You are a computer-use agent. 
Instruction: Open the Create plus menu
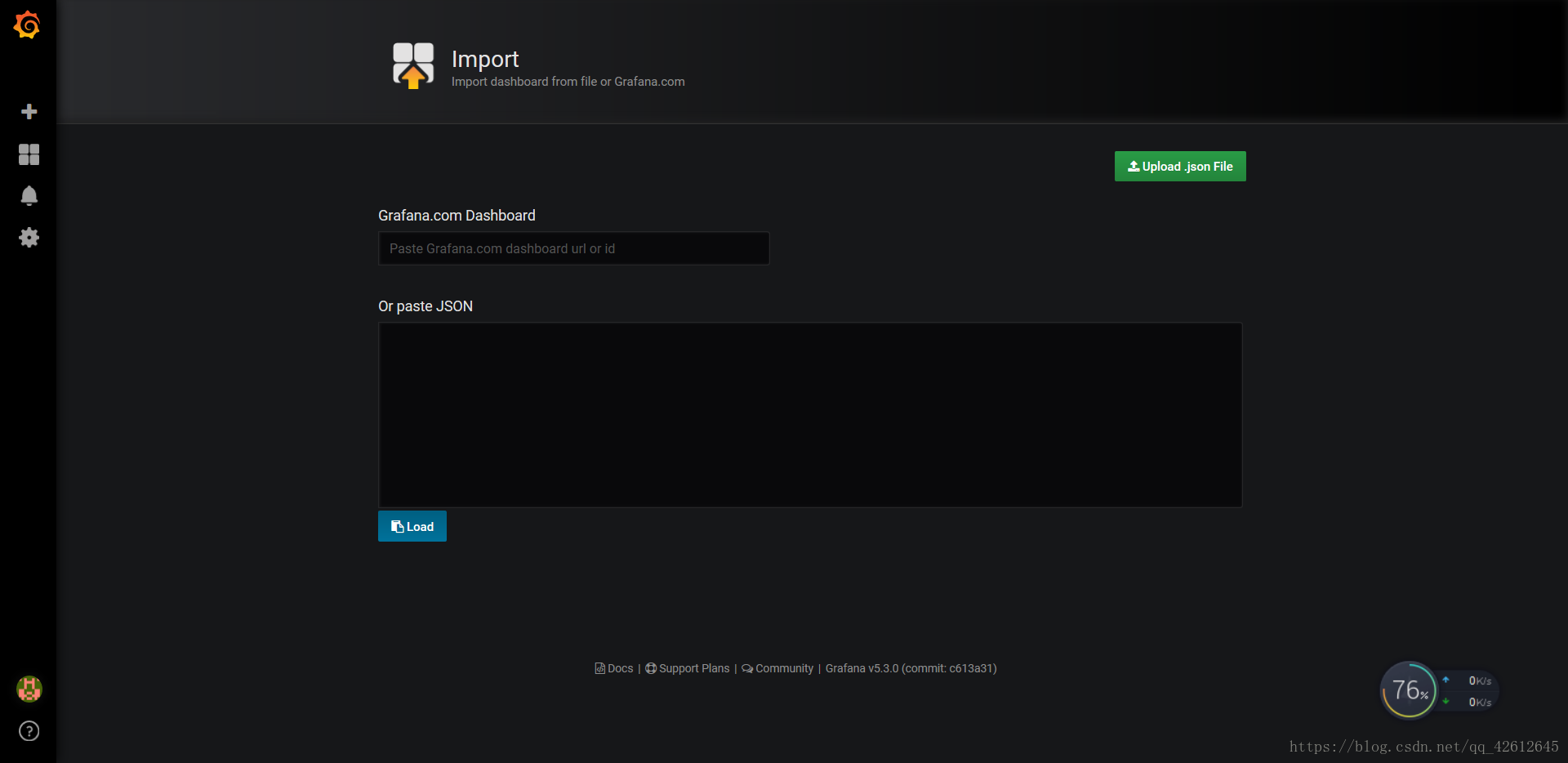click(x=29, y=112)
